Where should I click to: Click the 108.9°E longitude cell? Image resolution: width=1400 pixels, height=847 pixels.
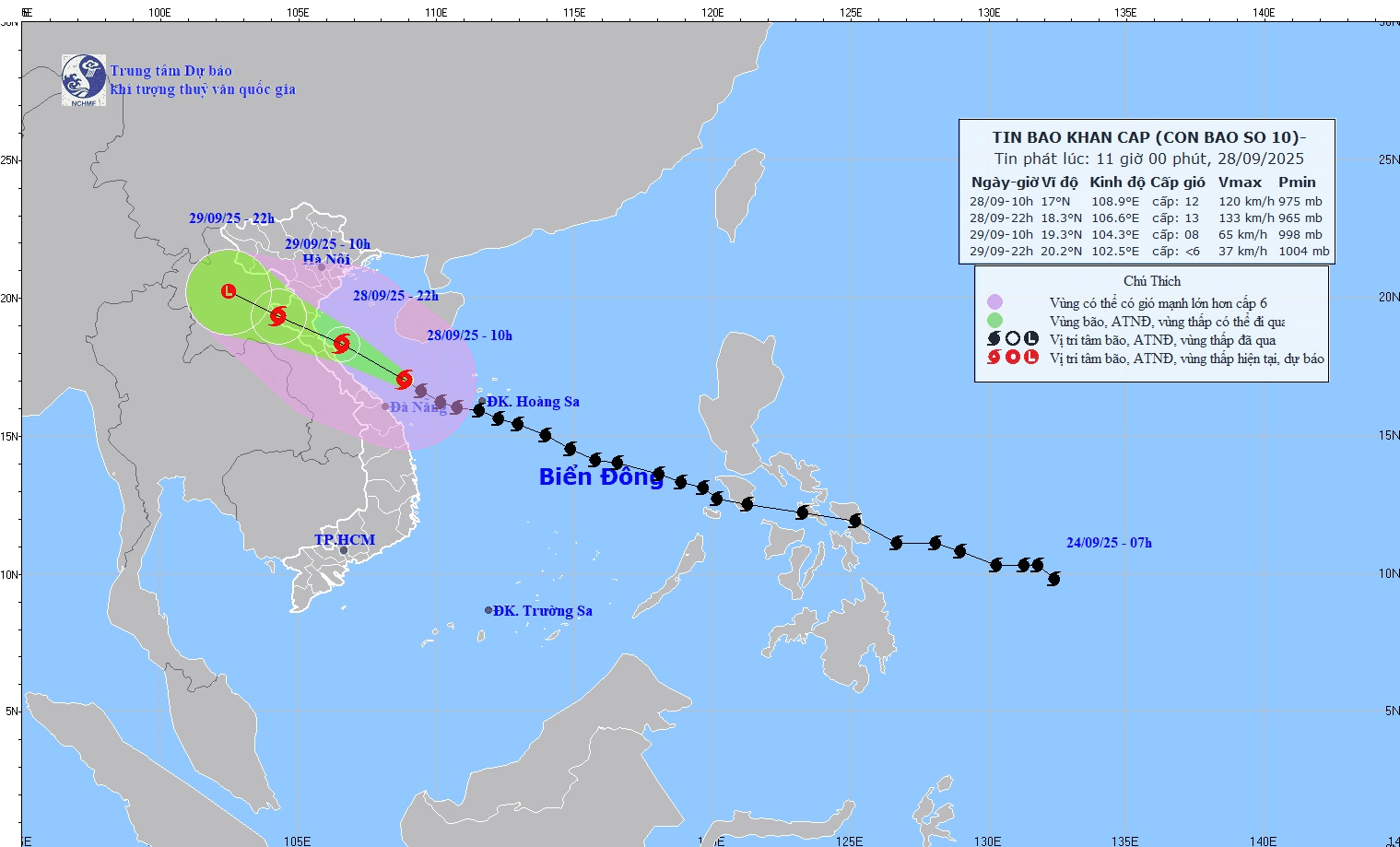tap(1115, 201)
